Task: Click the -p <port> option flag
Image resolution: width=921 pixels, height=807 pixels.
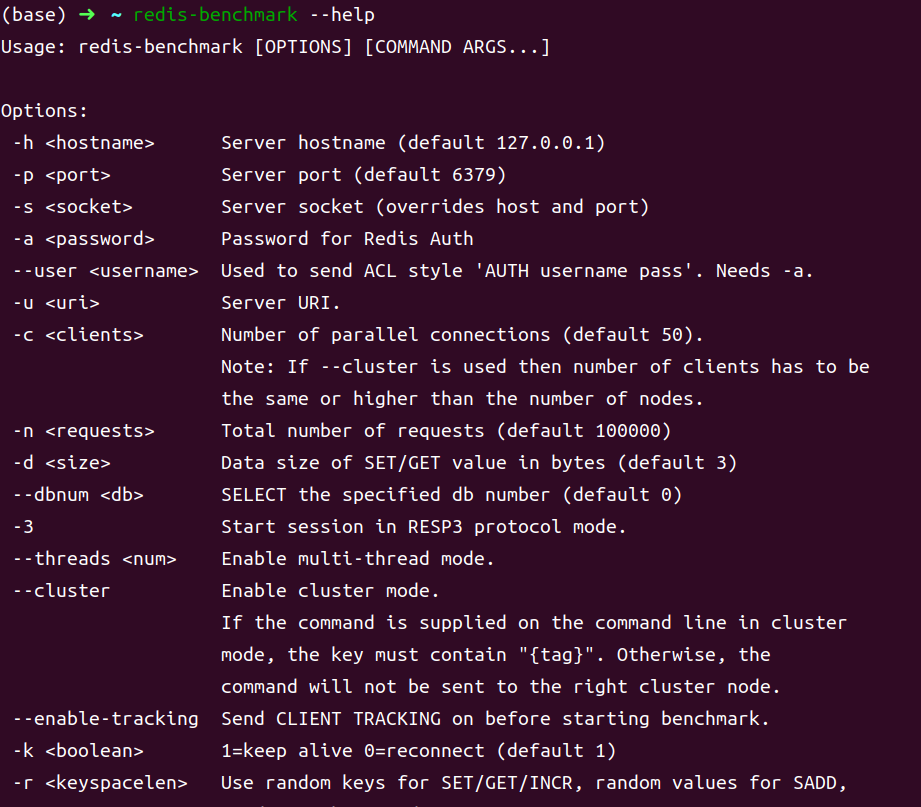Action: [62, 175]
